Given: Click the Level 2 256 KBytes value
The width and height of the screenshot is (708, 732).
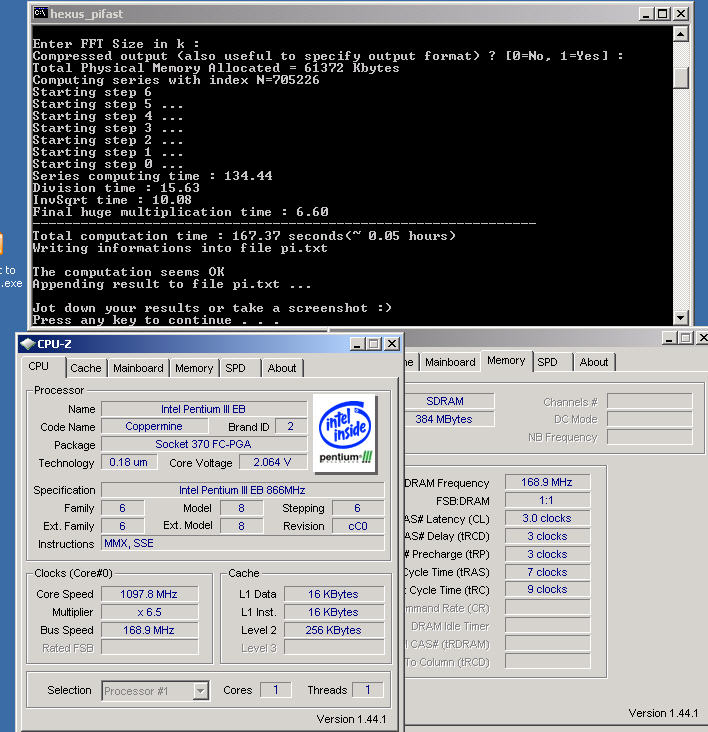Looking at the screenshot, I should tap(334, 630).
